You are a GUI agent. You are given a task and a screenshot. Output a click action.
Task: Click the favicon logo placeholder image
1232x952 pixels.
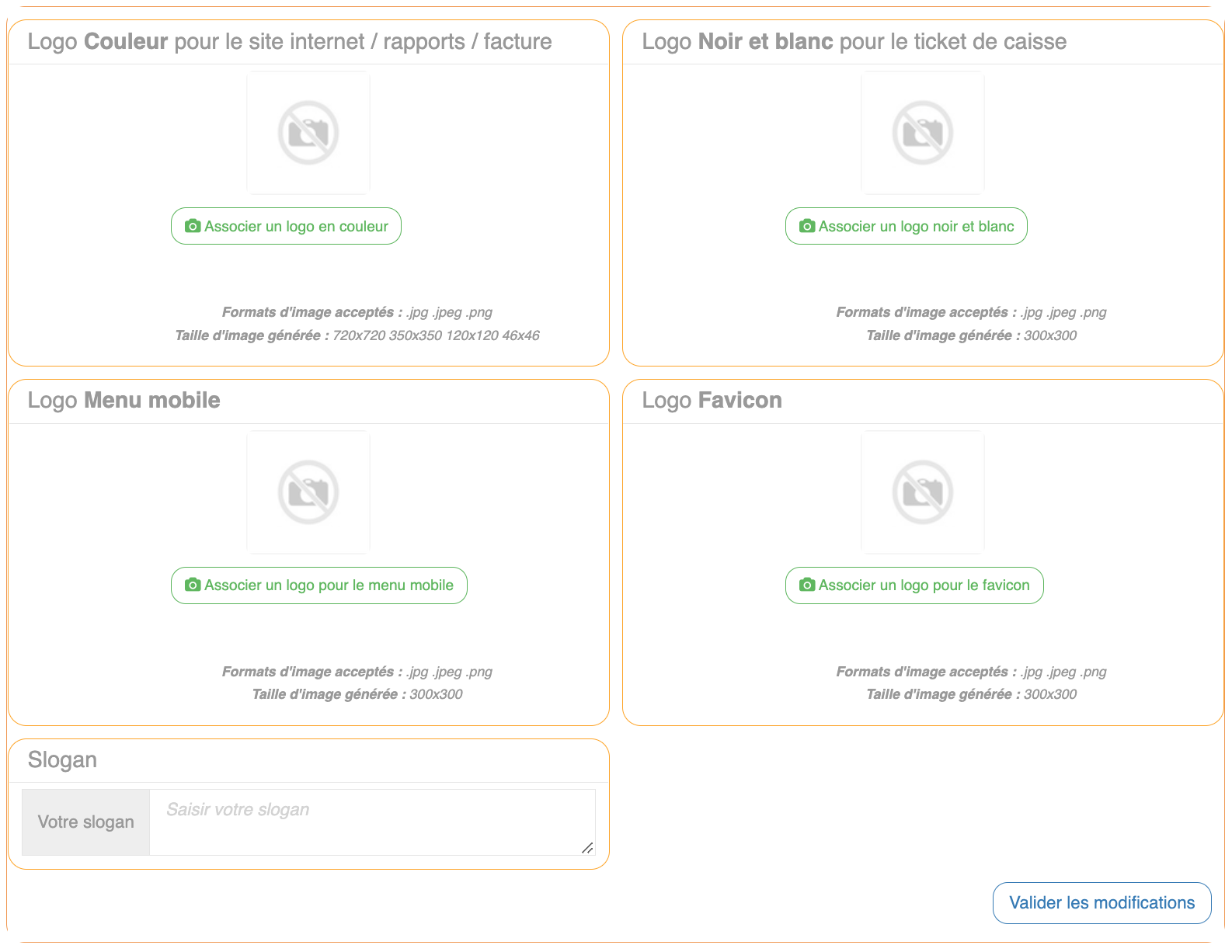pos(923,492)
